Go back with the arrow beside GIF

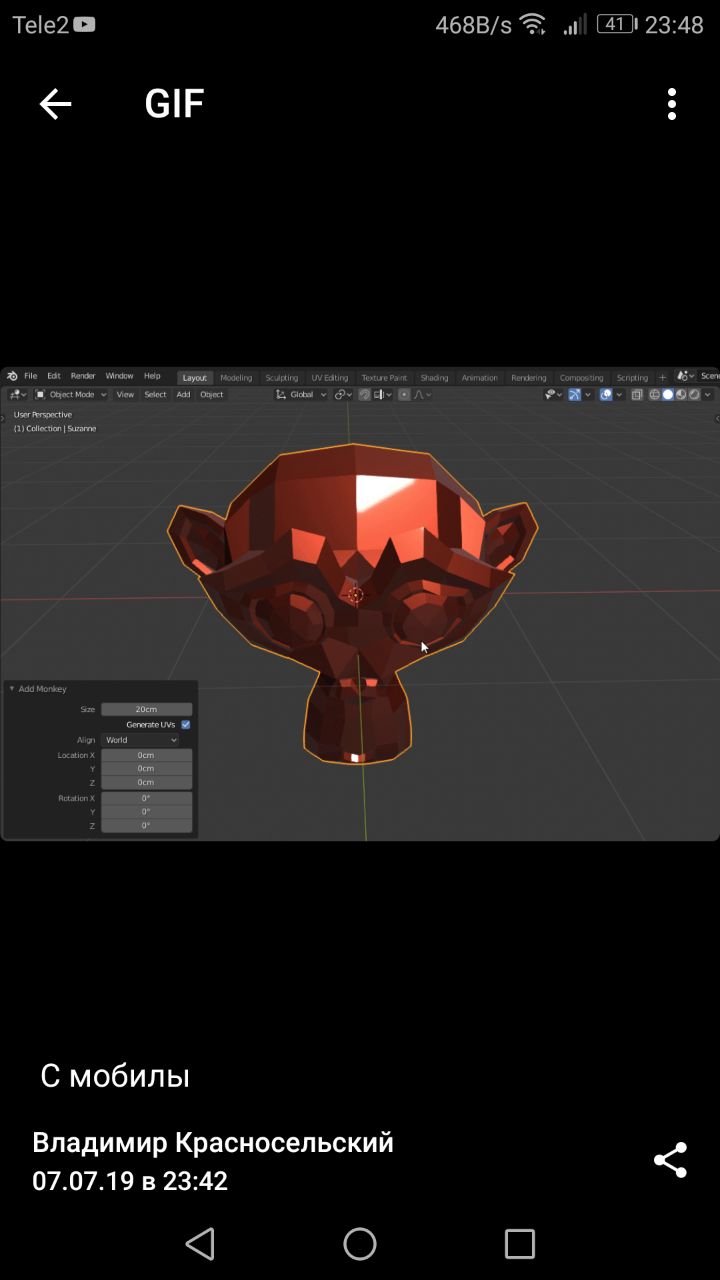pos(55,104)
